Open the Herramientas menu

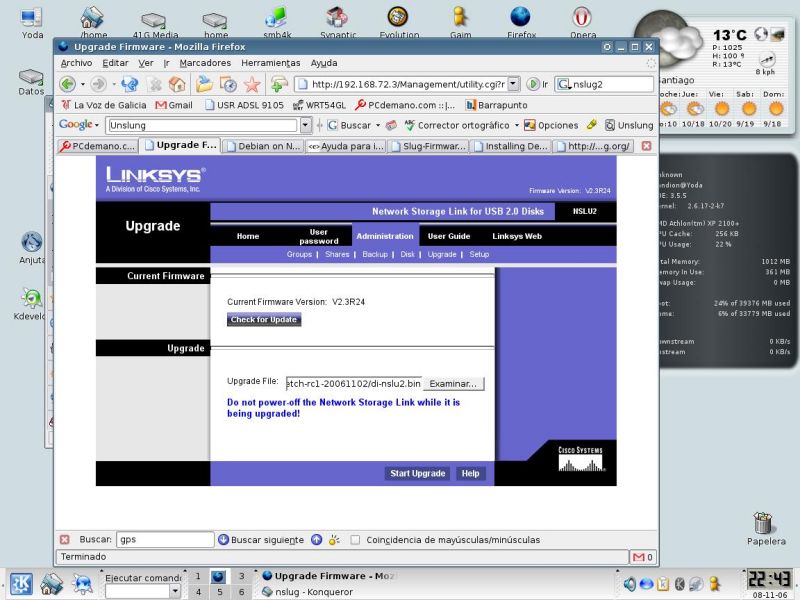point(271,63)
